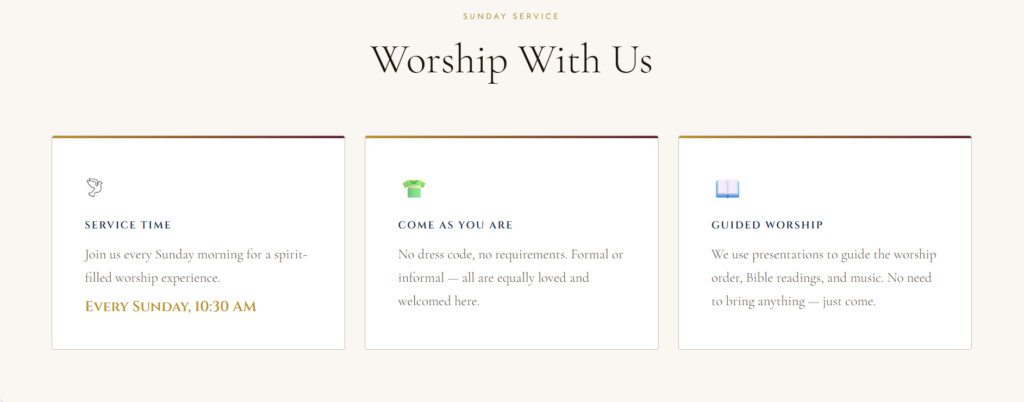This screenshot has width=1024, height=402.
Task: Click the word 'Worship' in main heading
Action: tap(439, 60)
